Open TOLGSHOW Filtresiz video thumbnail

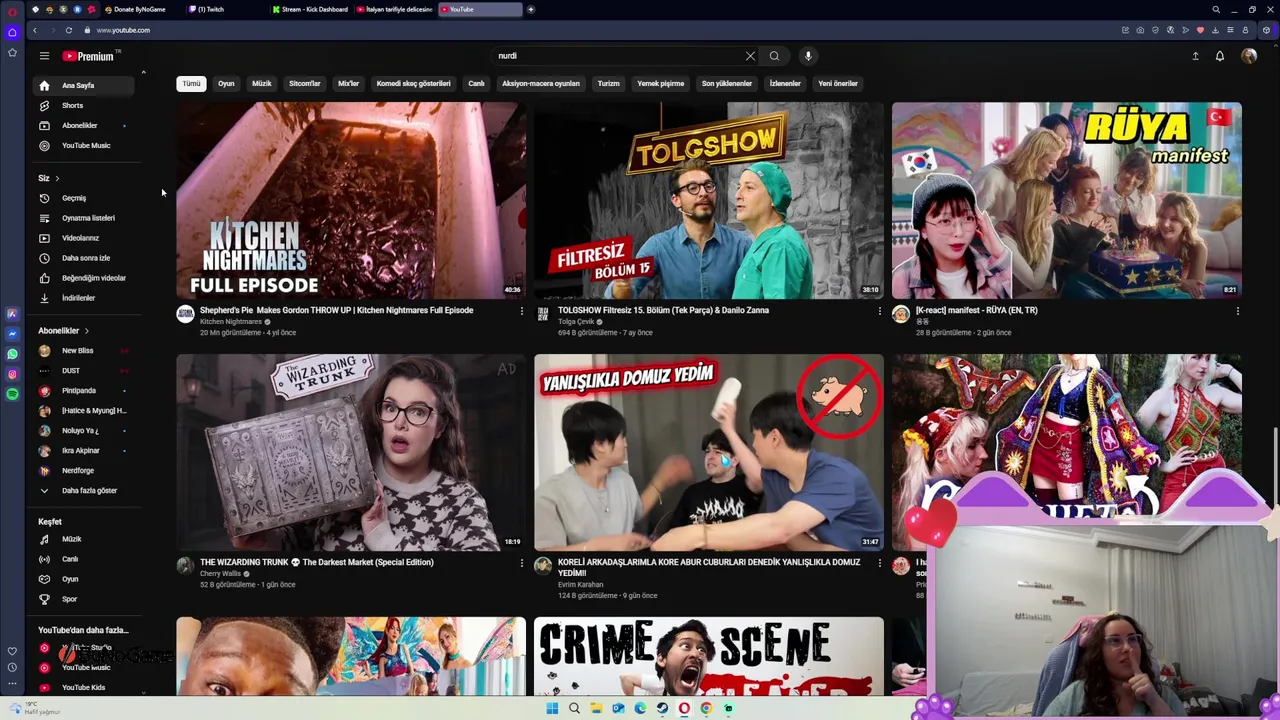click(709, 200)
